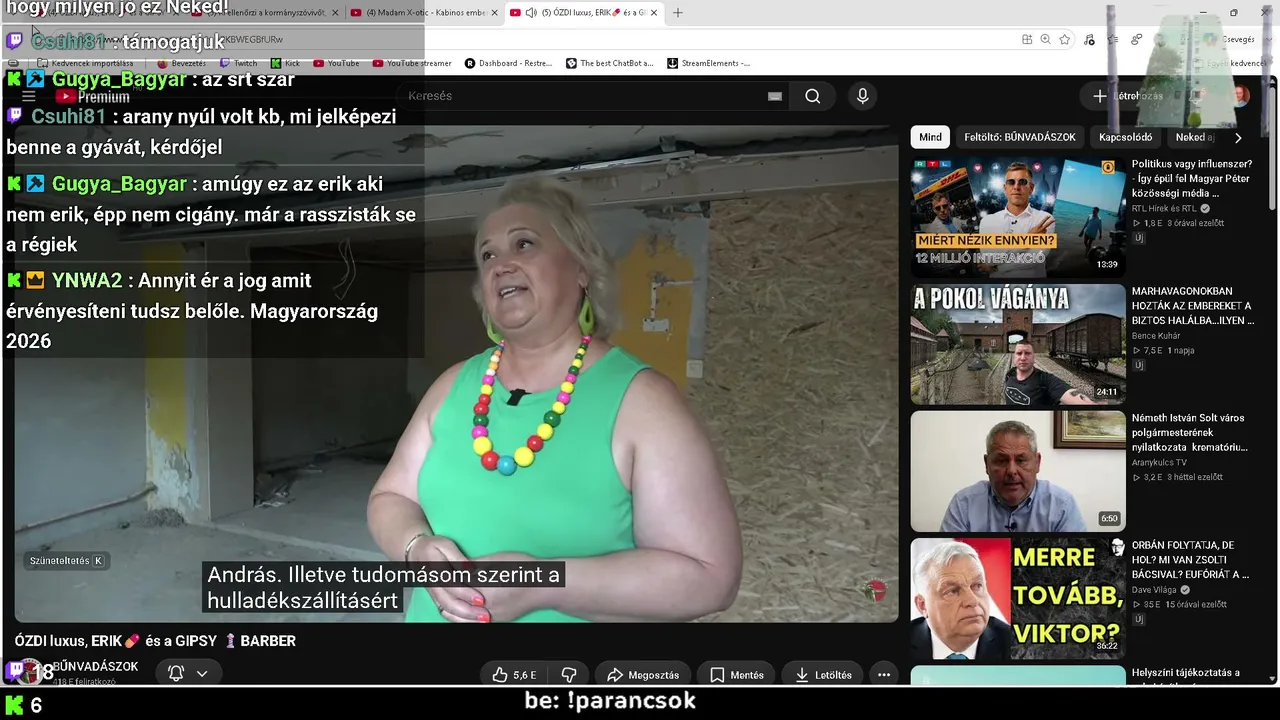Open The best ChatBot bookmark
The width and height of the screenshot is (1280, 720).
pos(610,63)
